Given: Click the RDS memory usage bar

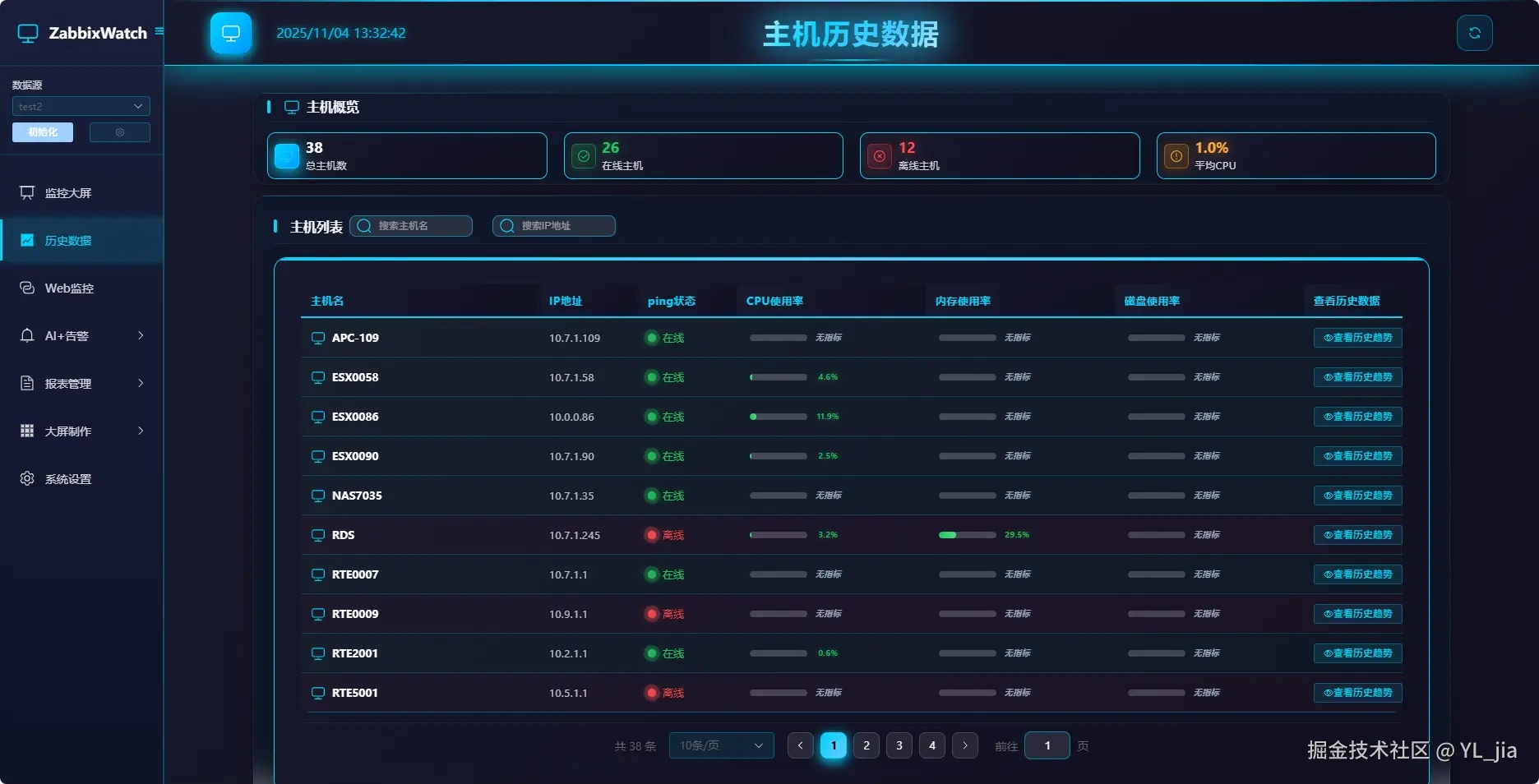Looking at the screenshot, I should coord(968,535).
